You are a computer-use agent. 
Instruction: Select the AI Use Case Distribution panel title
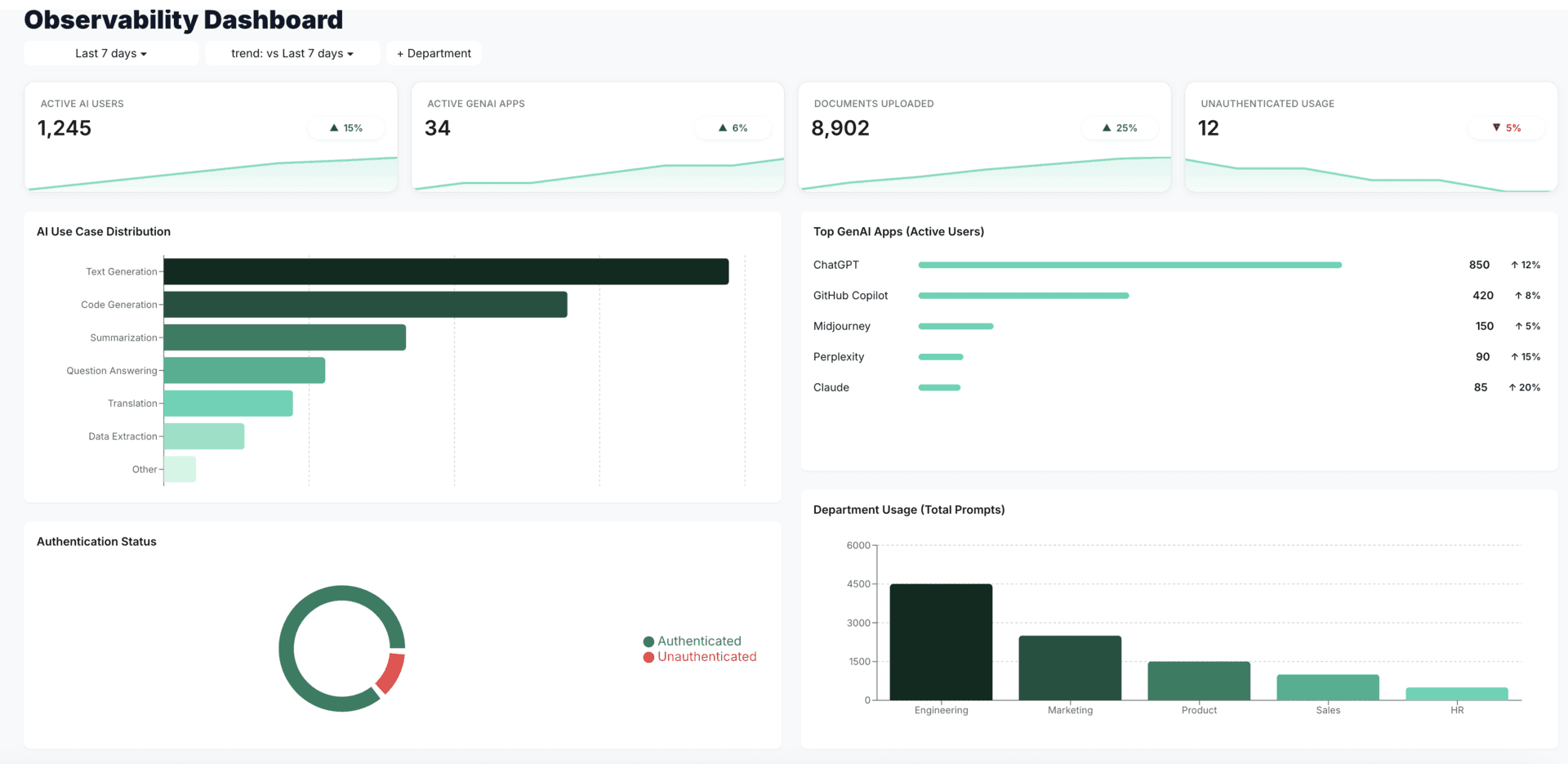[x=103, y=231]
